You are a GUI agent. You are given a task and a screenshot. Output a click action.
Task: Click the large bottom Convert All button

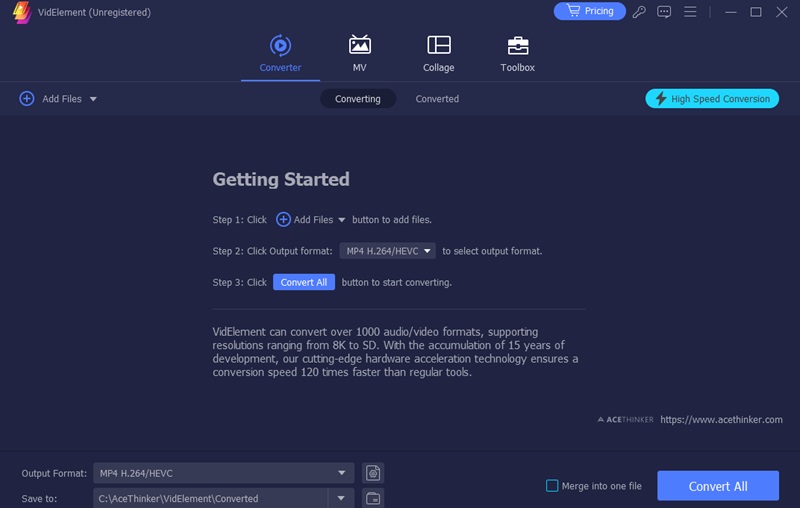[718, 486]
